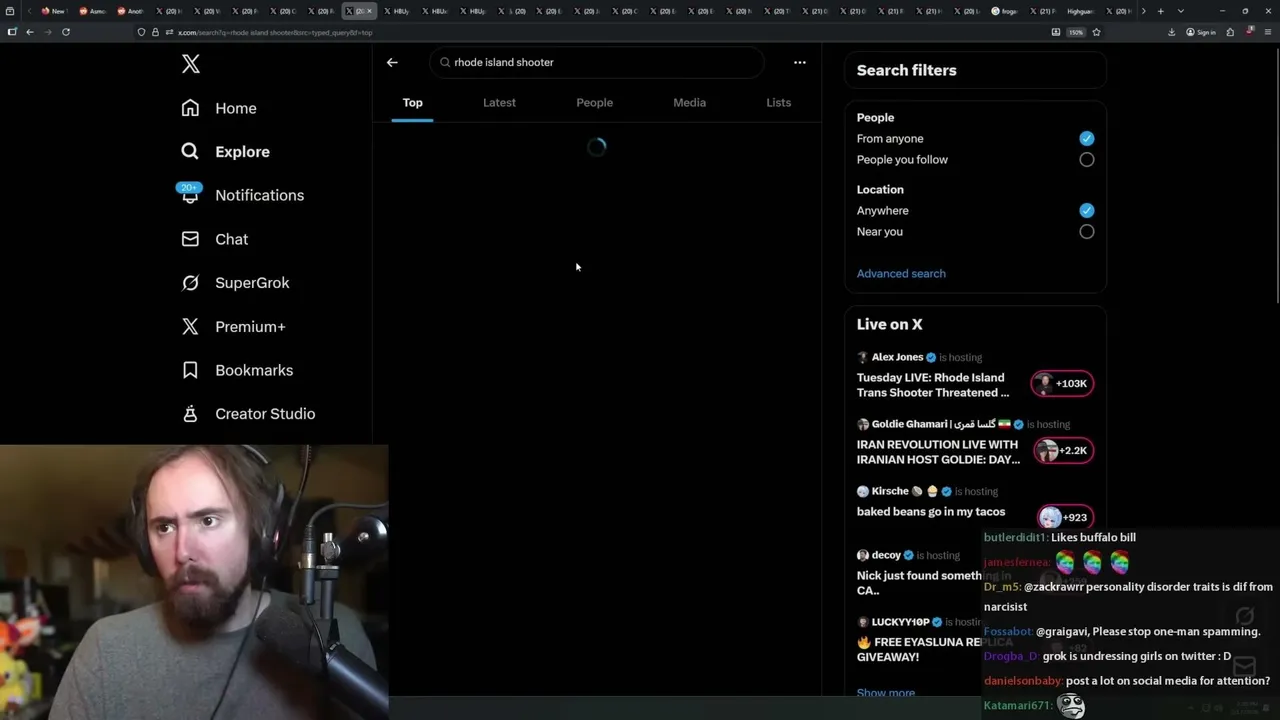Click the +2.2K listeners badge

pos(1062,451)
